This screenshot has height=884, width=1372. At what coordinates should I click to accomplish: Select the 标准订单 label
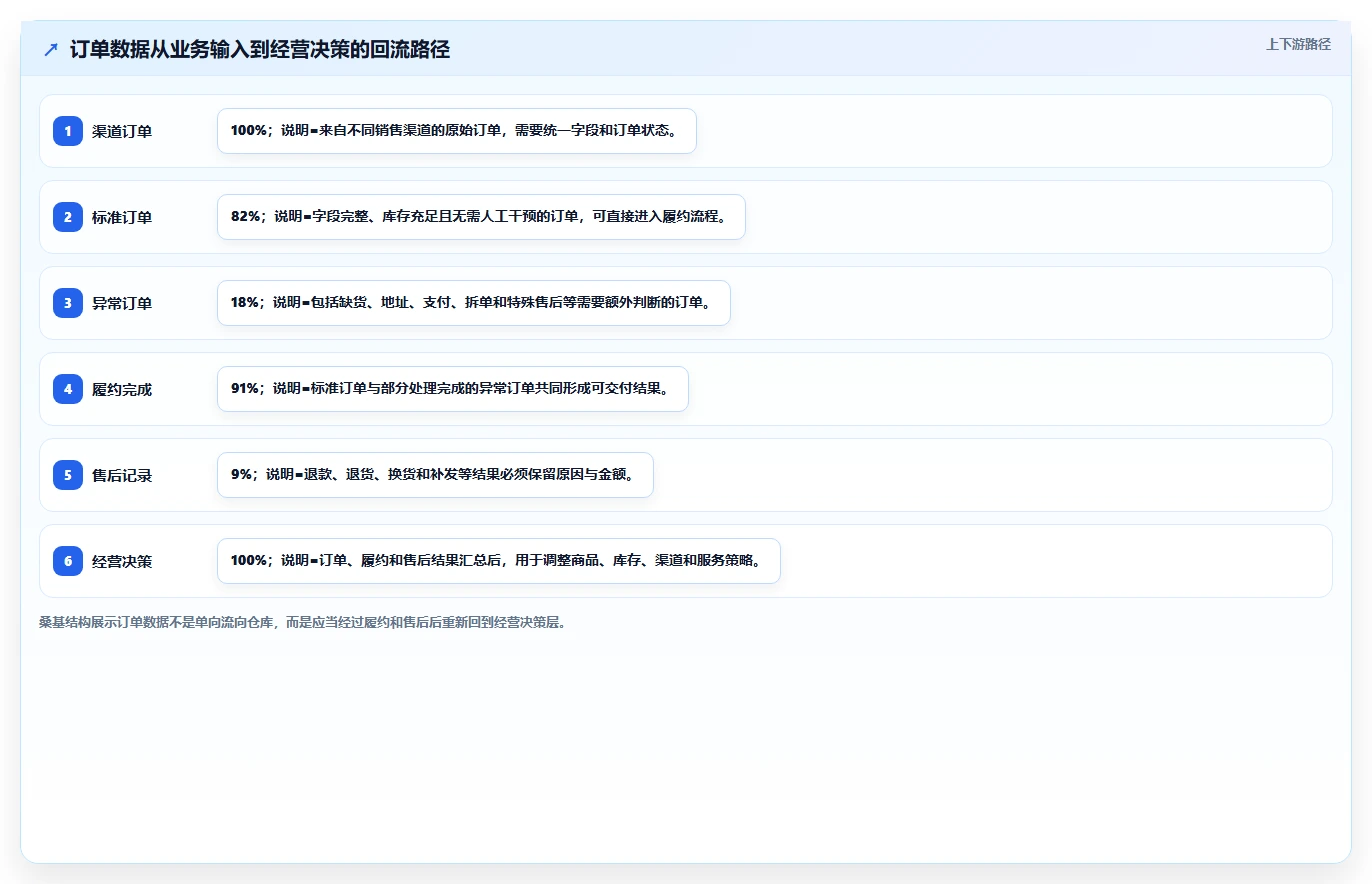122,217
